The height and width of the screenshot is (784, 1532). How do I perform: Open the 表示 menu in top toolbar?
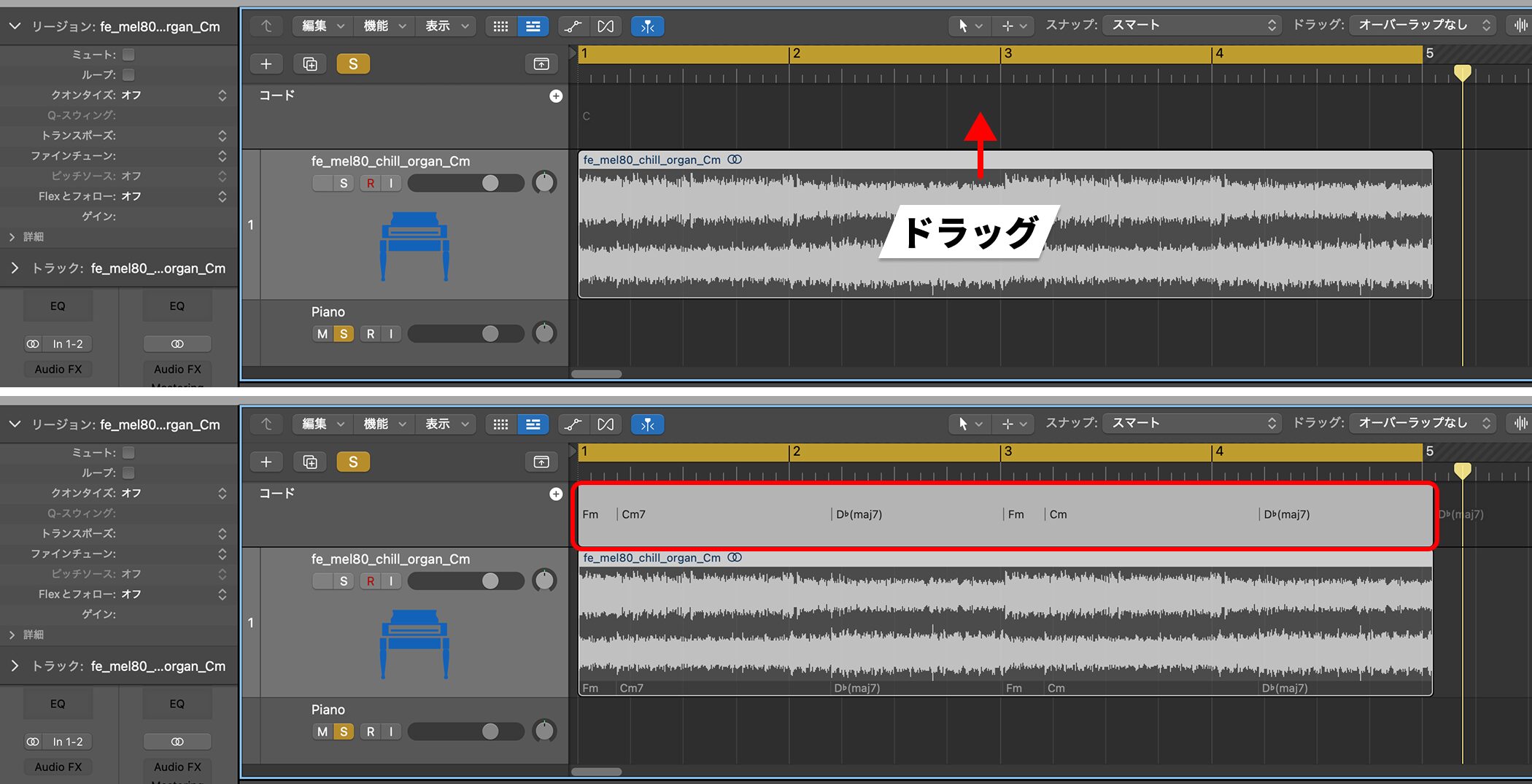[445, 26]
